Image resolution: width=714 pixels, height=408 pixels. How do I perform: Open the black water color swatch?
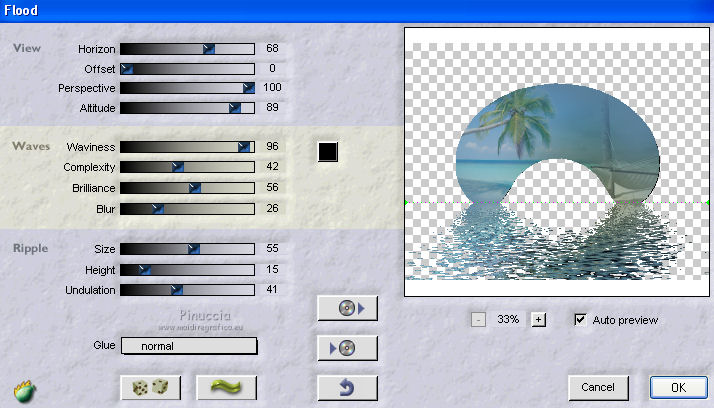click(x=328, y=152)
